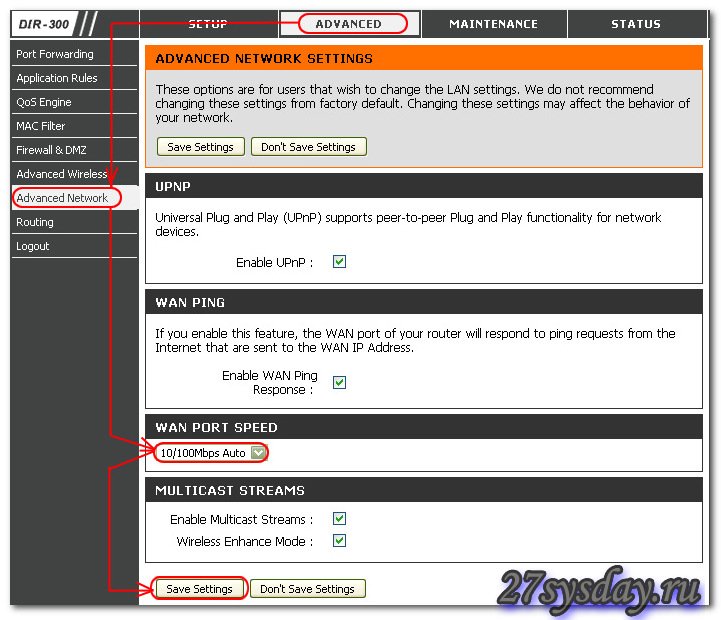The height and width of the screenshot is (620, 721).
Task: Open QoS Engine page
Action: coord(74,102)
